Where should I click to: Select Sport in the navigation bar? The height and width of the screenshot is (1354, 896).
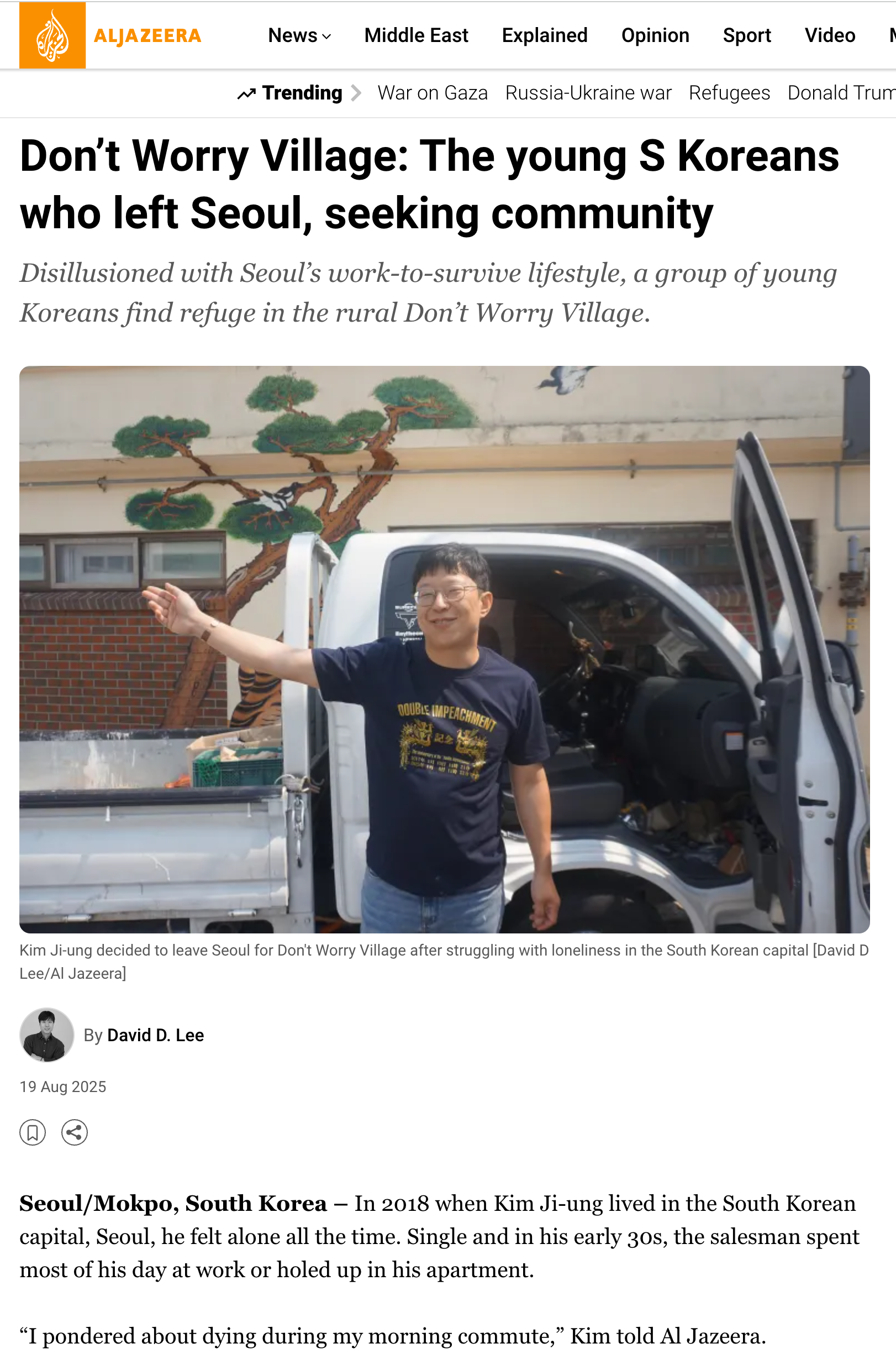pos(747,35)
